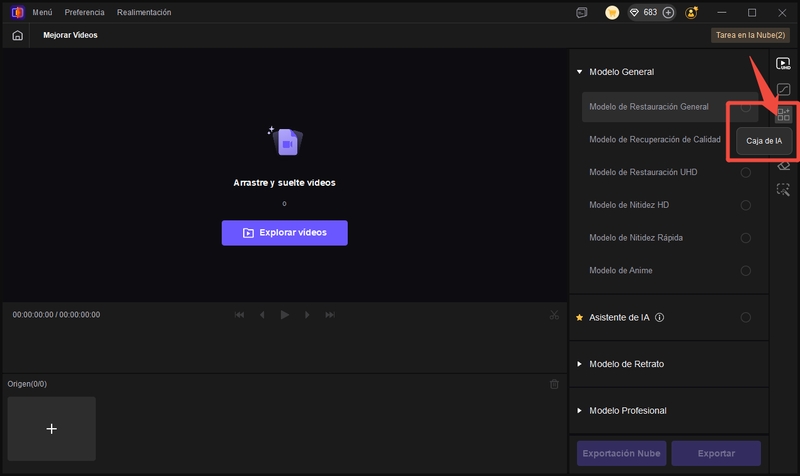Select Modelo de Restauración UHD radio
Viewport: 800px width, 476px height.
tap(745, 172)
